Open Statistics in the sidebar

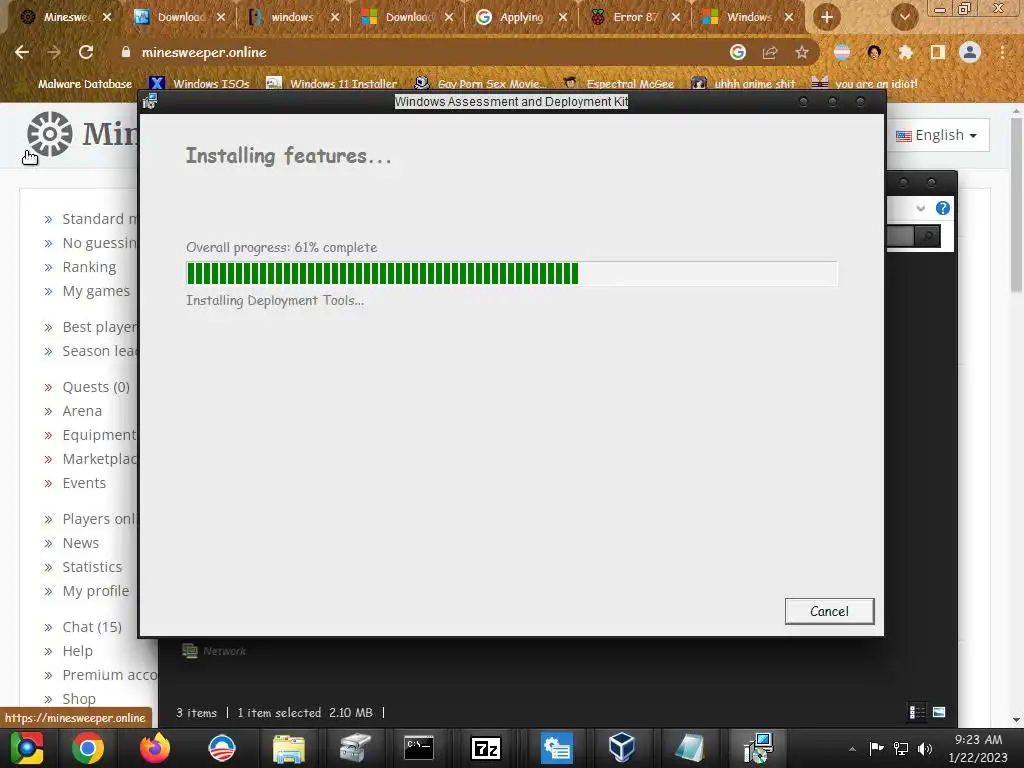[x=92, y=567]
